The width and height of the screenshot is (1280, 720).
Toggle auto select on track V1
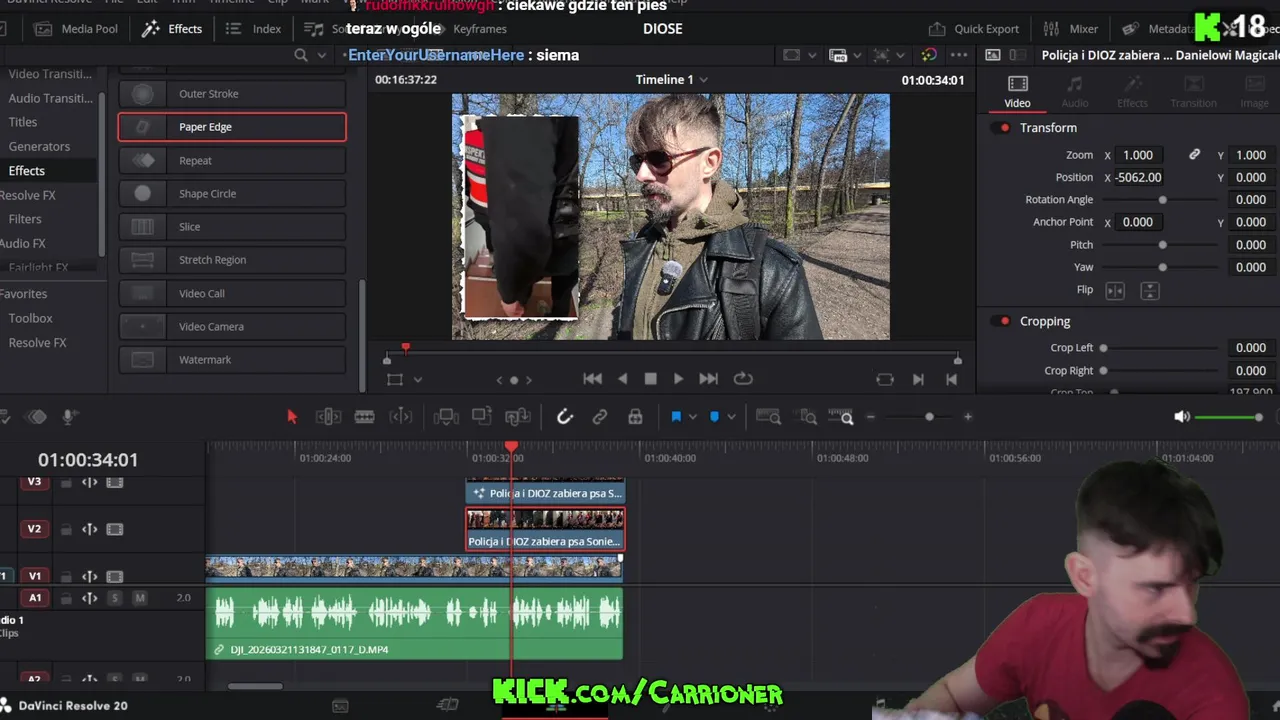pos(89,577)
